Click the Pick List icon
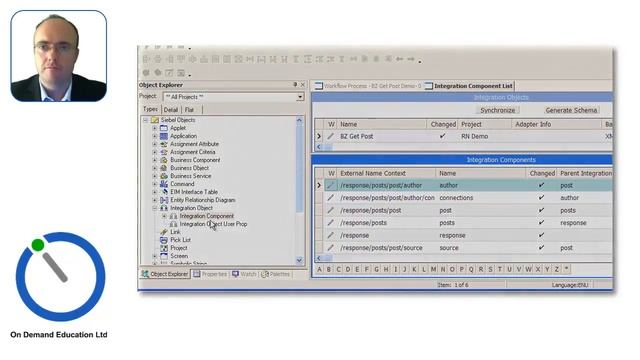640x360 pixels. [x=164, y=240]
